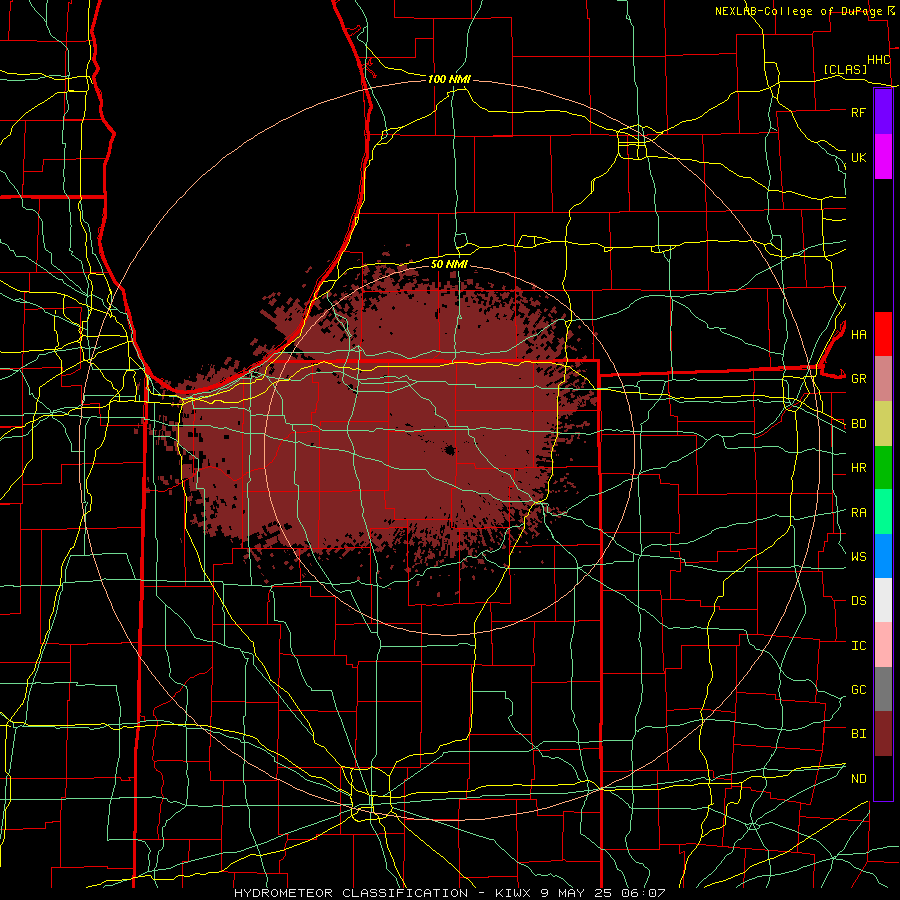Click the light pink IC legend swatch
Image resolution: width=900 pixels, height=900 pixels.
(883, 645)
